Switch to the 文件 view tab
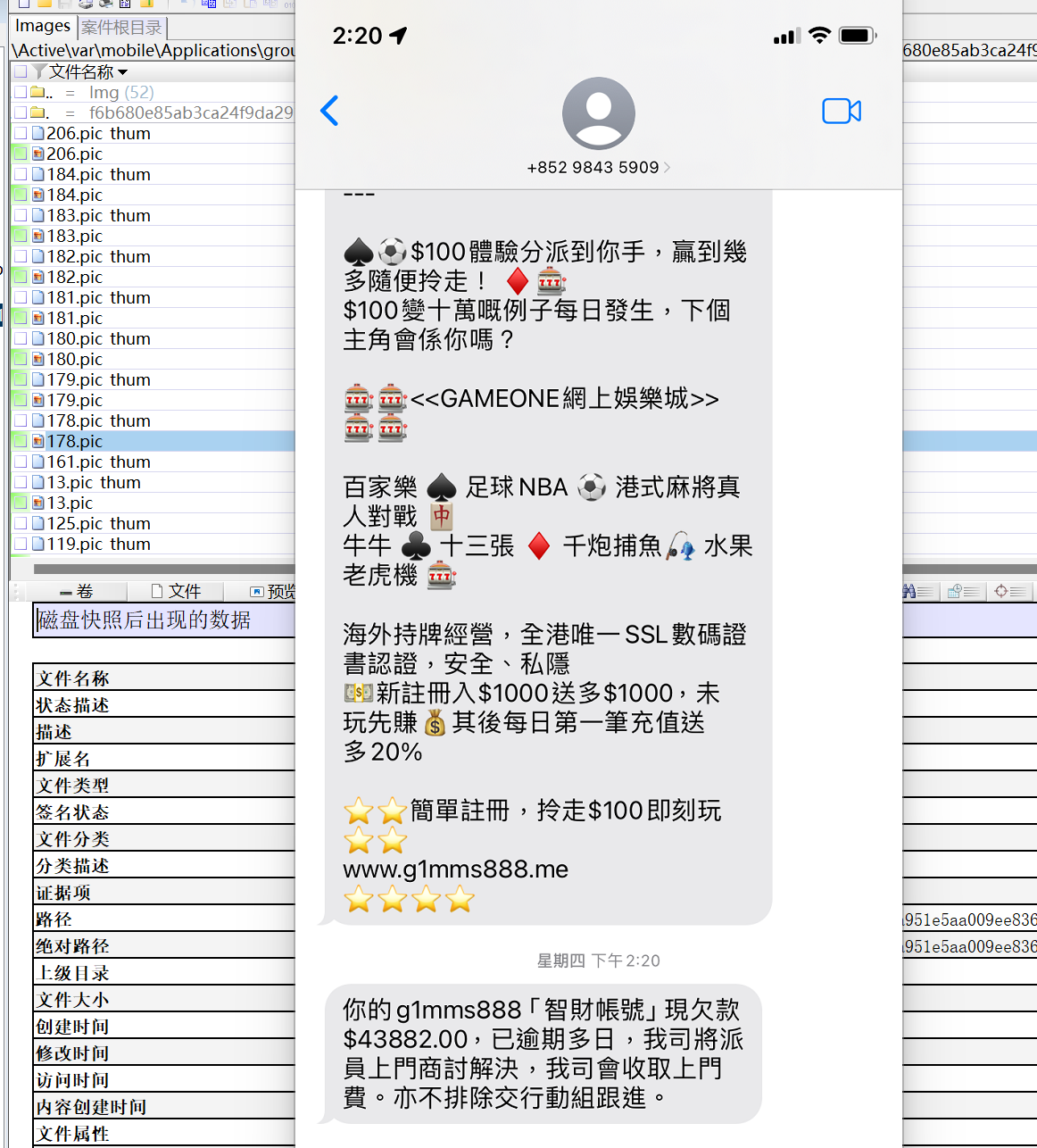Image resolution: width=1037 pixels, height=1148 pixels. tap(176, 591)
